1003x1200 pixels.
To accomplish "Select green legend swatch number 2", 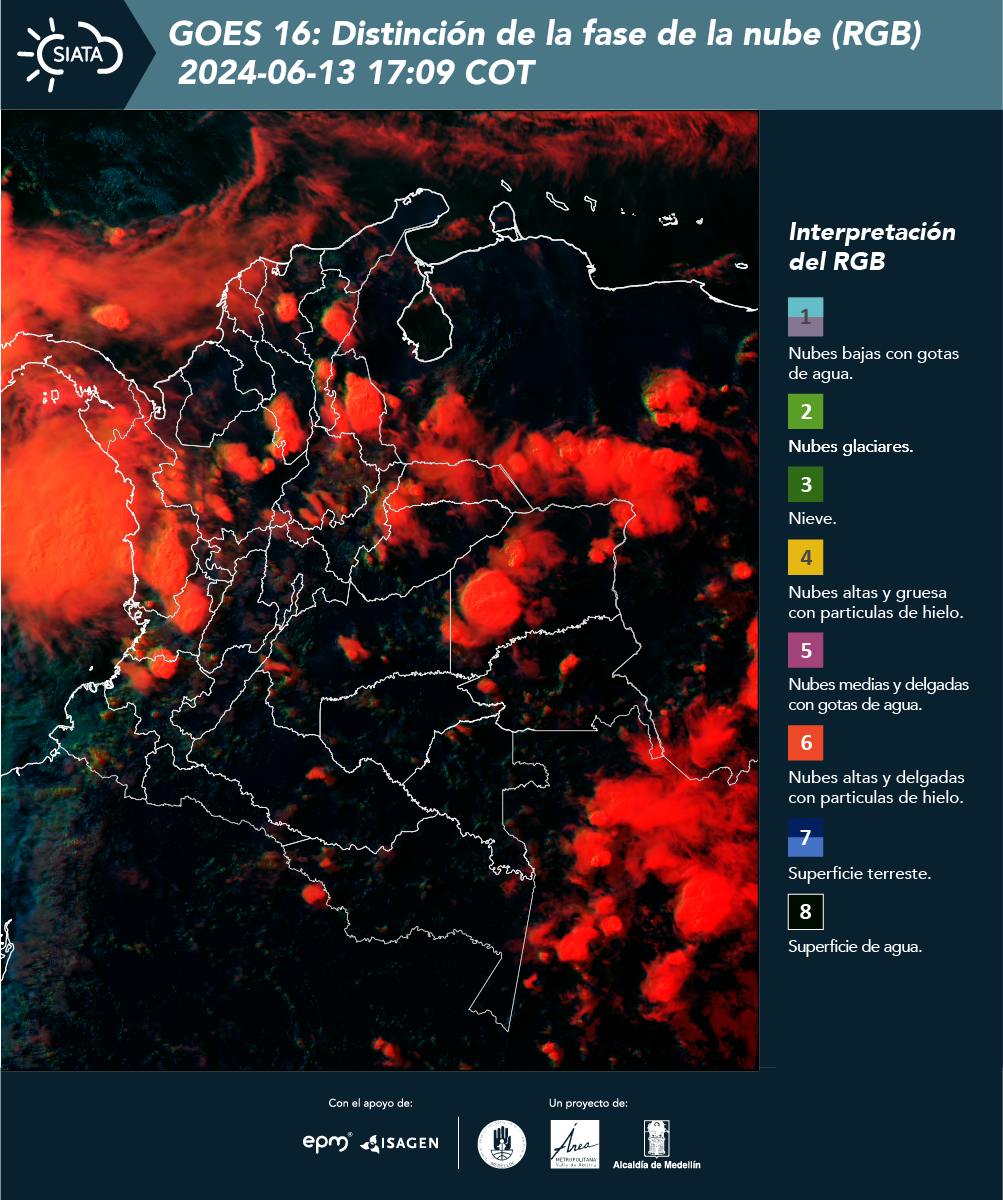I will click(x=805, y=411).
